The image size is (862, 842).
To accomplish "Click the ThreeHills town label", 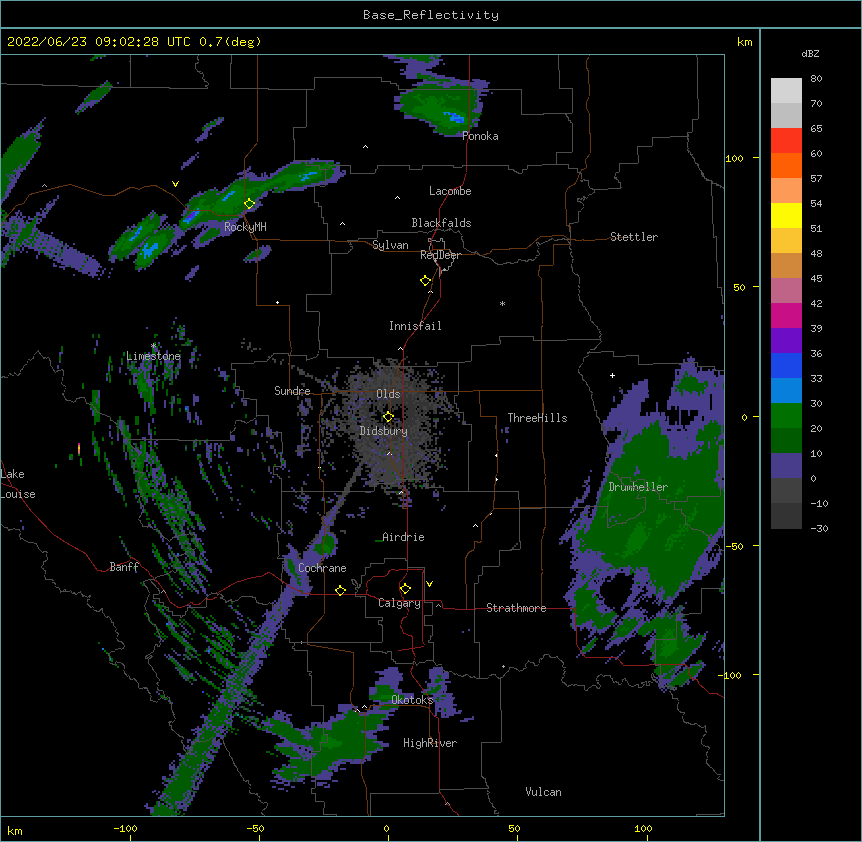I will [x=537, y=418].
